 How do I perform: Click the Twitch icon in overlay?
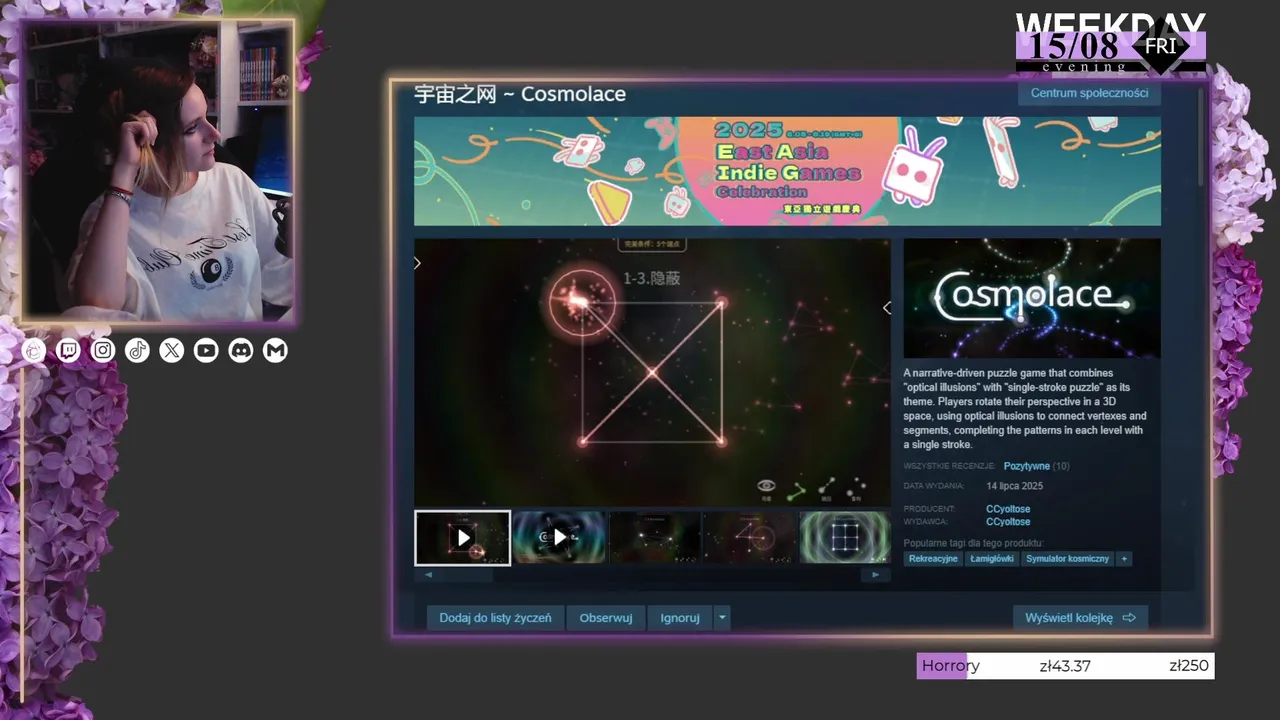68,350
